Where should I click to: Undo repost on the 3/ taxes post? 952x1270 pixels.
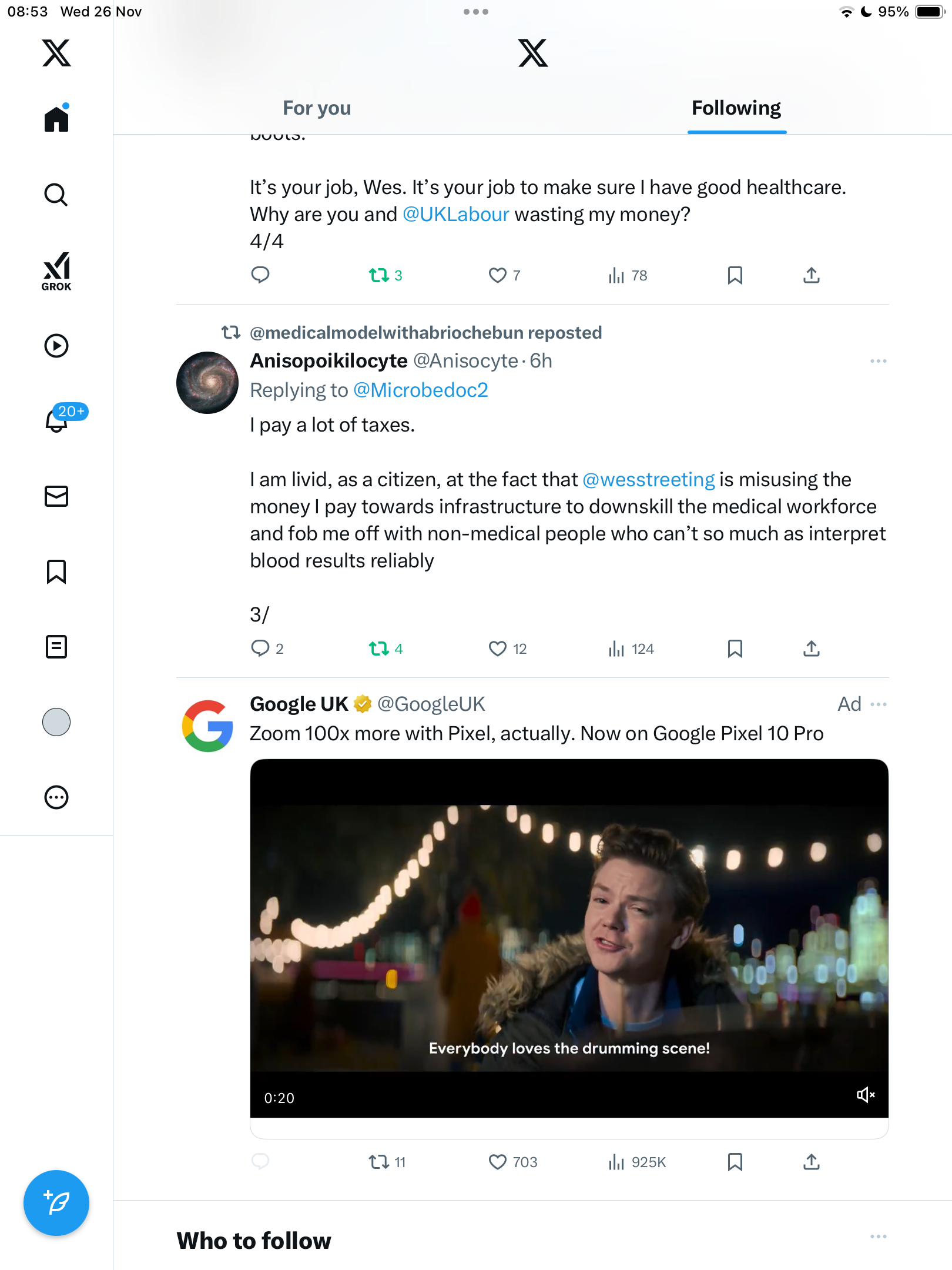[x=379, y=649]
